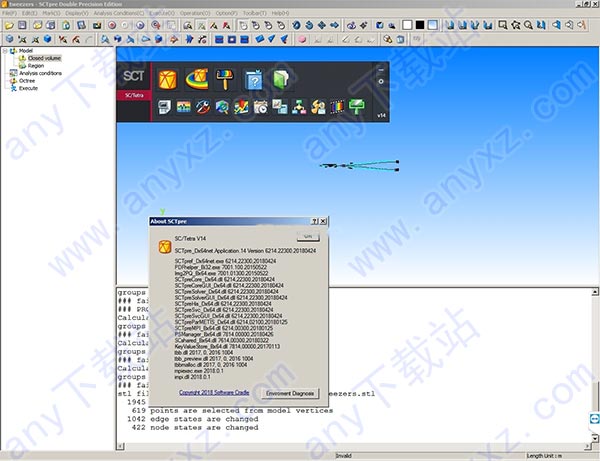Click OK in About SCTpre dialog
The width and height of the screenshot is (600, 461).
click(x=308, y=237)
